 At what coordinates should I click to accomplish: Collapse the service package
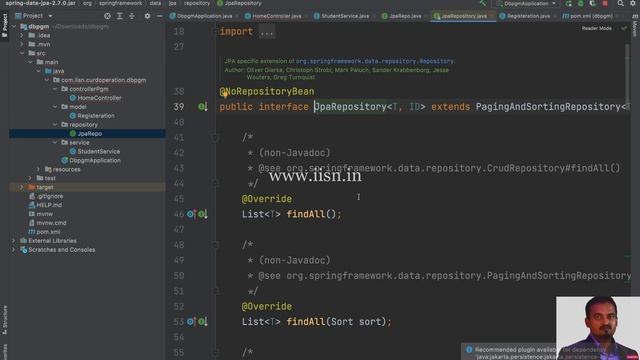tap(55, 142)
